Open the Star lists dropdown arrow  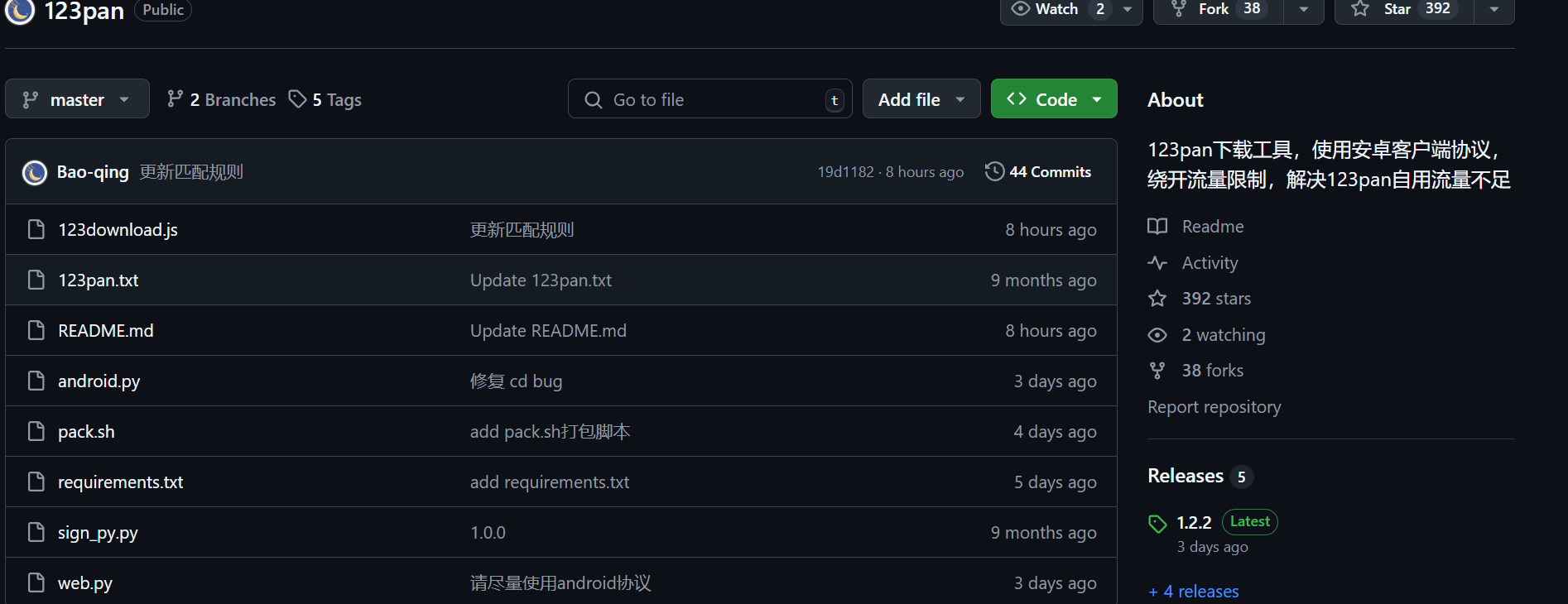pos(1493,9)
